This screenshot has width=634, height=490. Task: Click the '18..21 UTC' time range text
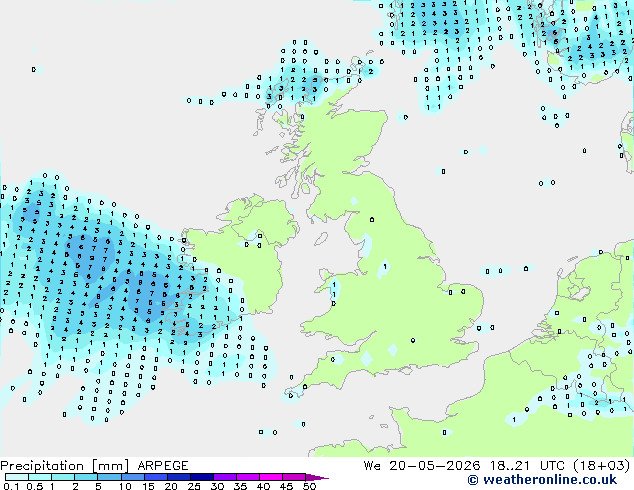527,466
